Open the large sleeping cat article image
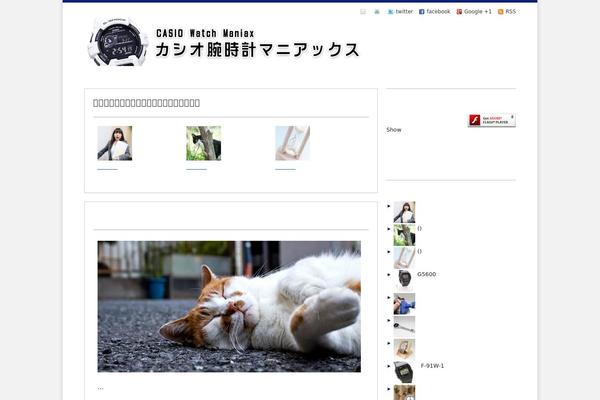Viewport: 600px width, 400px height. [x=229, y=307]
